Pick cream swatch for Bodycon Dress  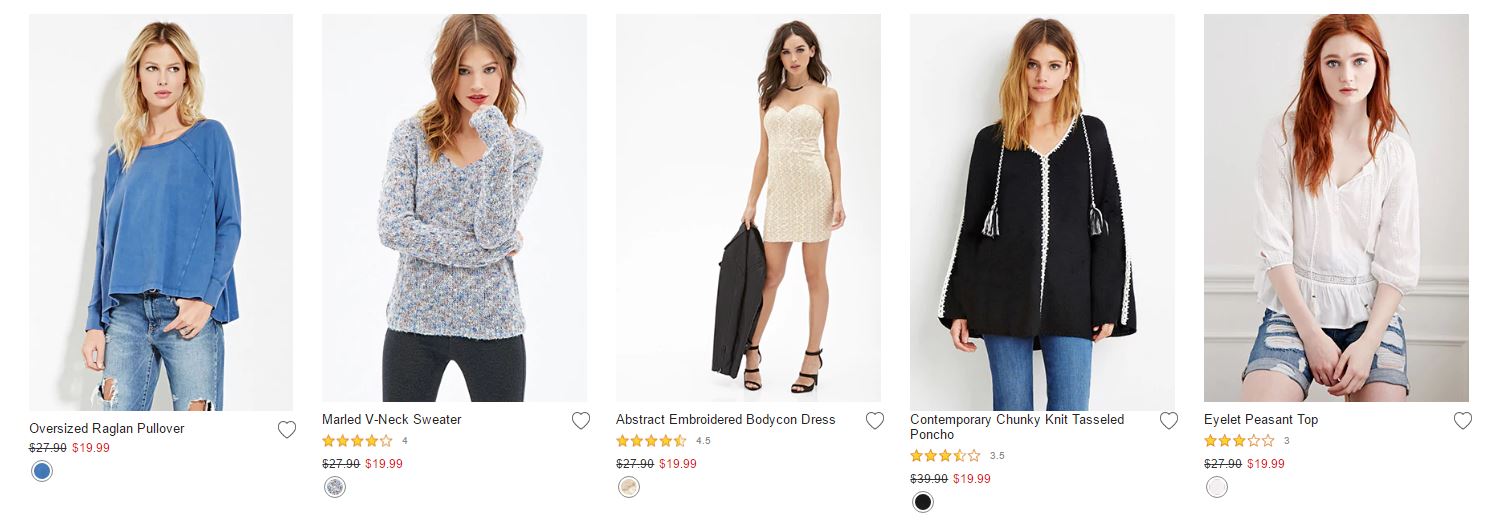pos(629,487)
